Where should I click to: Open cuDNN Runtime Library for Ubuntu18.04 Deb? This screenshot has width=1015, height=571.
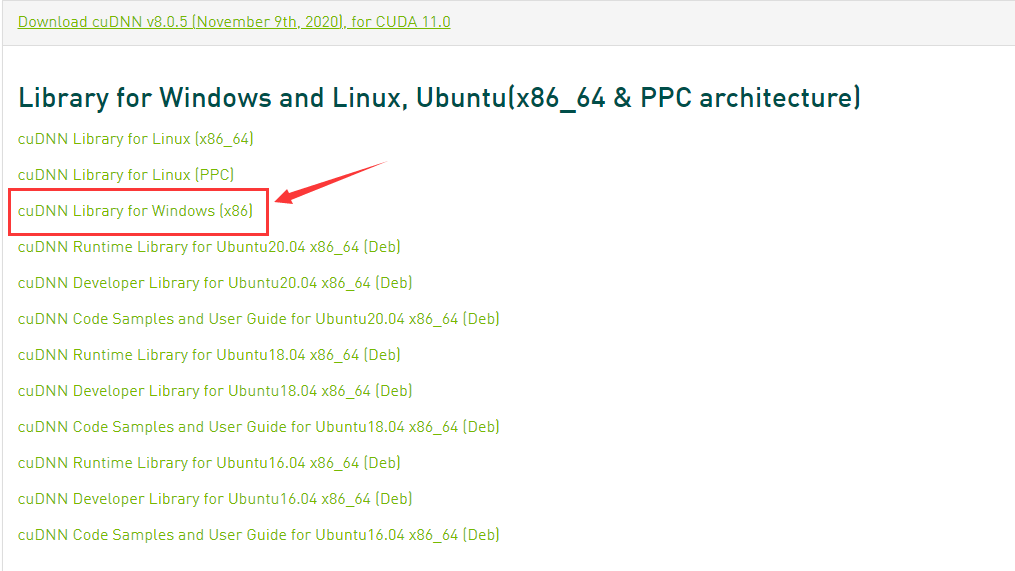(x=209, y=355)
